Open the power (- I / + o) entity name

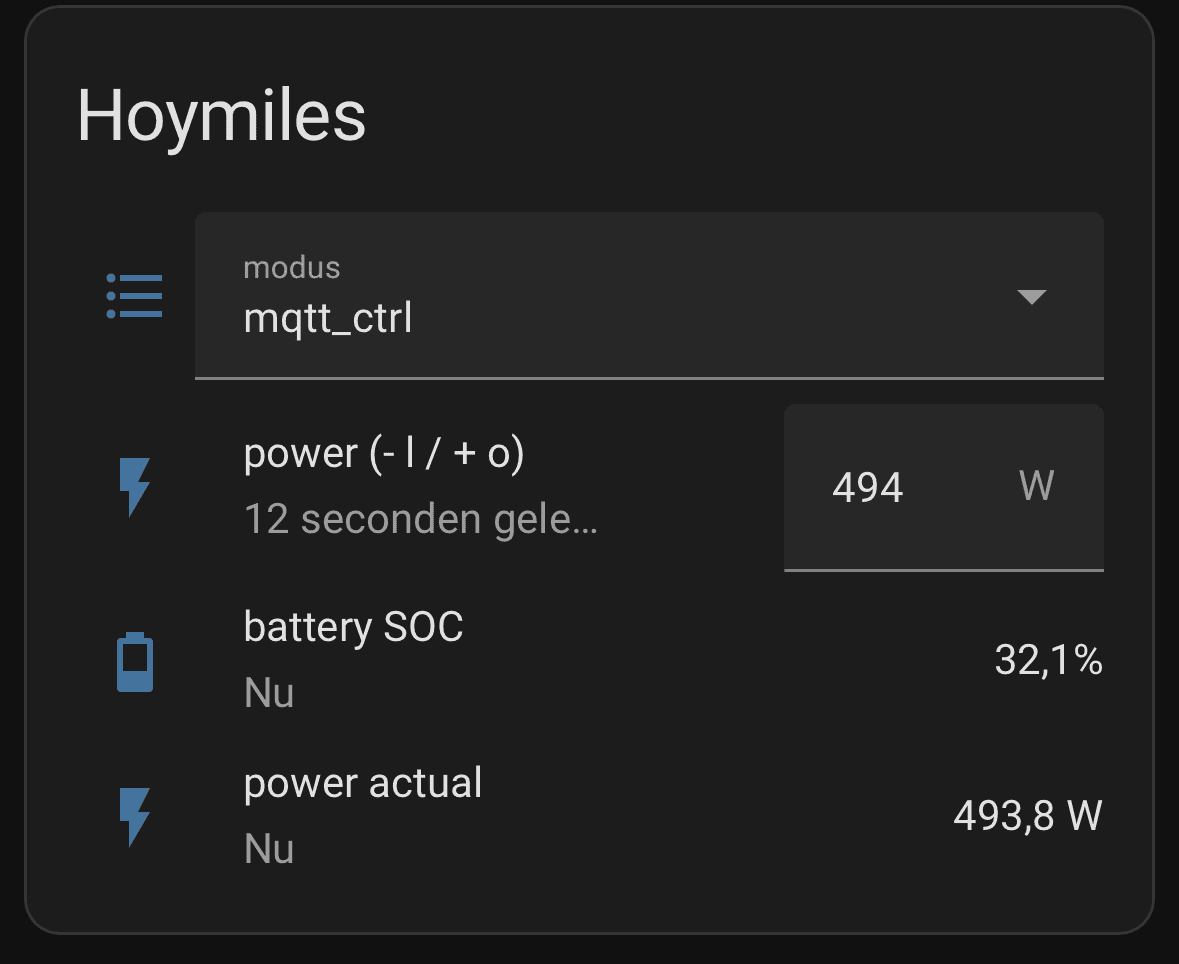[384, 454]
